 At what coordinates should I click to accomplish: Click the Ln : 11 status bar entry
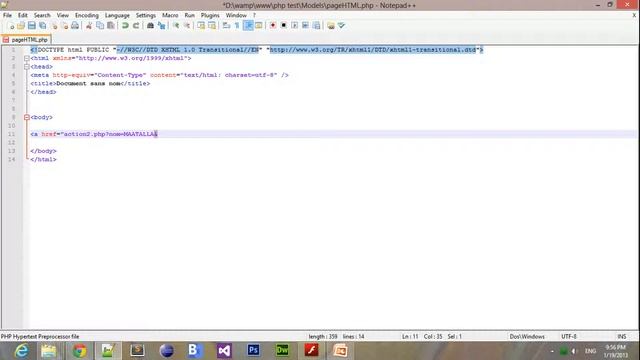(x=410, y=336)
